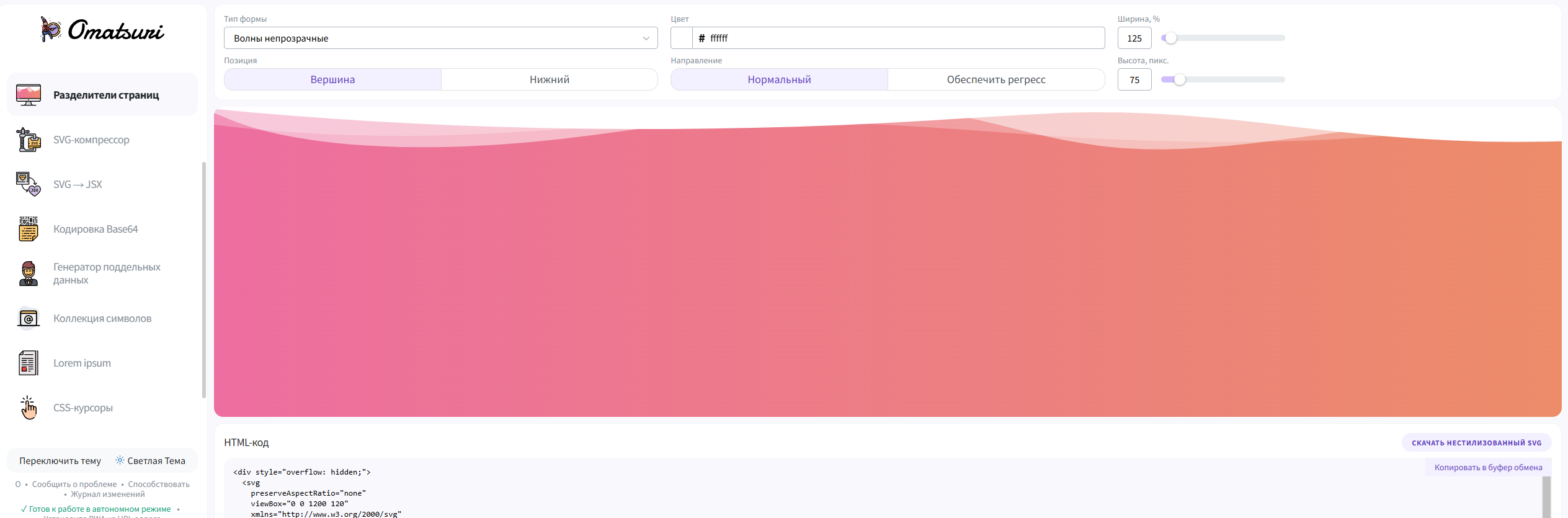Click the height slider handle

click(1180, 79)
